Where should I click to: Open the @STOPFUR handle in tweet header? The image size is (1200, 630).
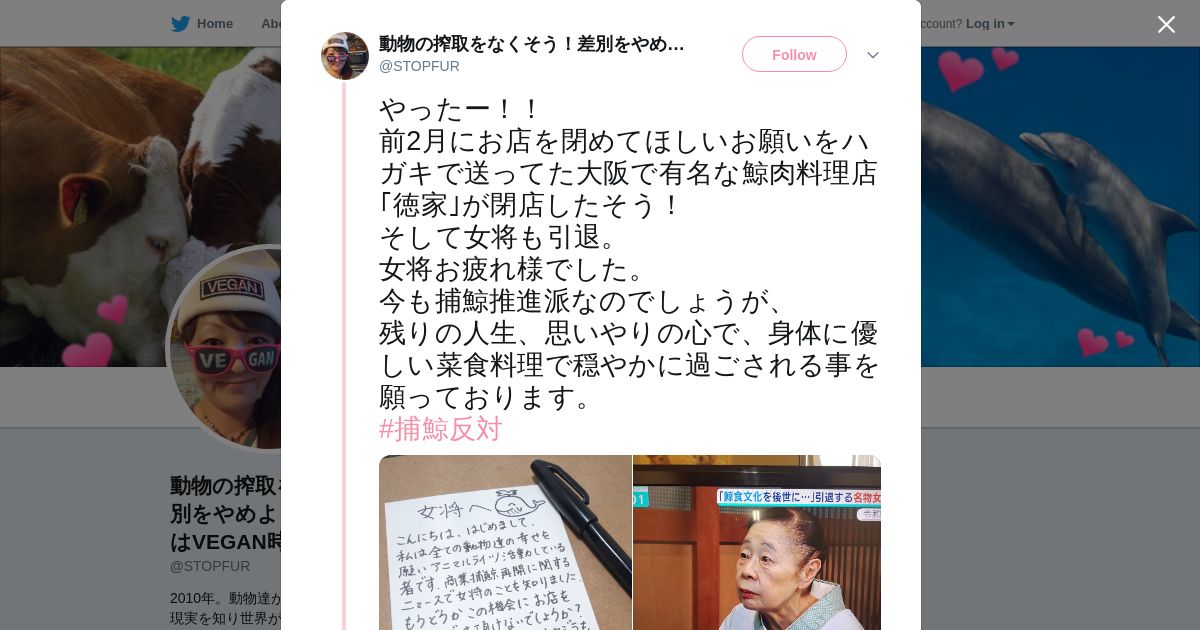point(419,66)
